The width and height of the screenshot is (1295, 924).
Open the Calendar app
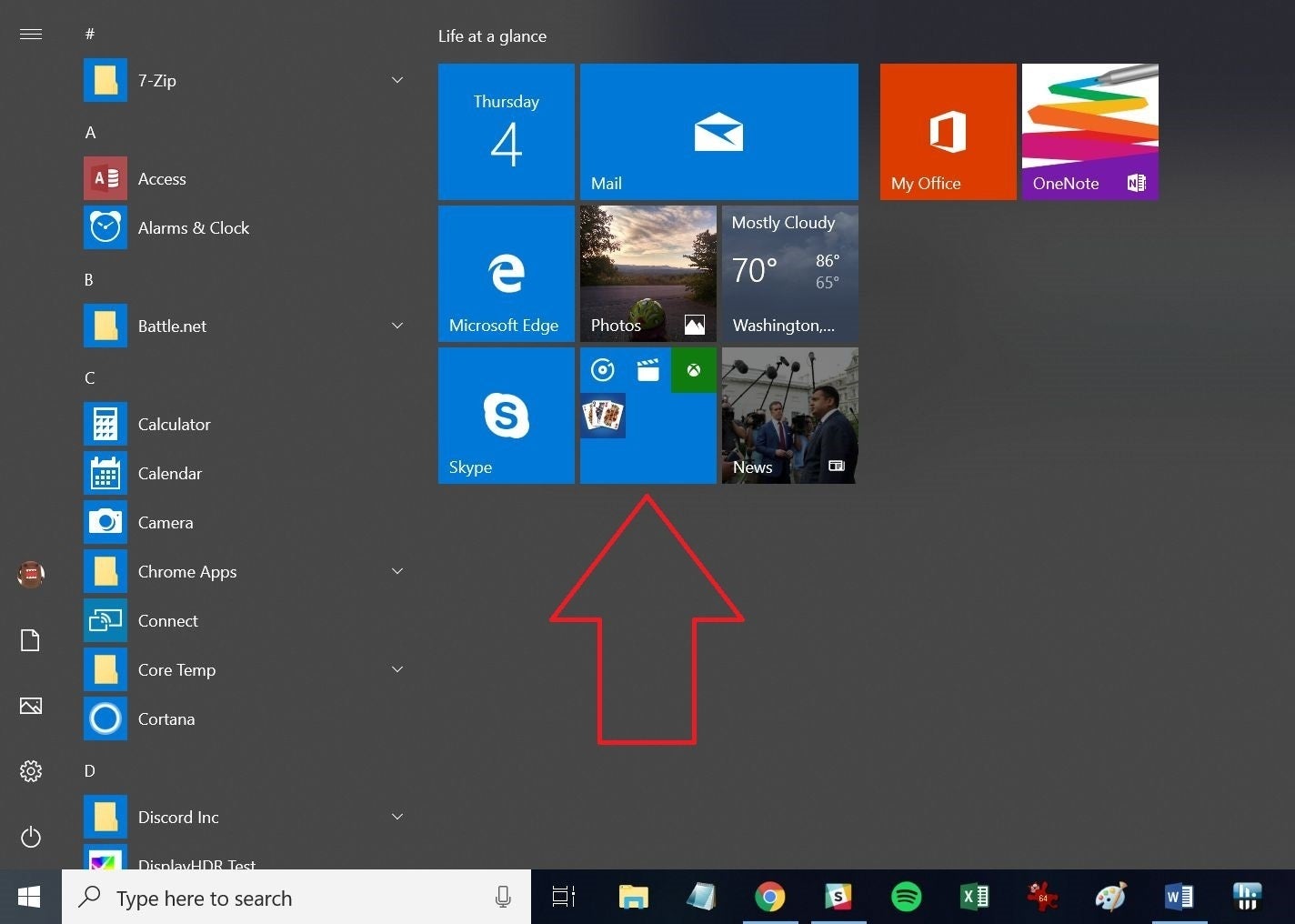pos(246,473)
